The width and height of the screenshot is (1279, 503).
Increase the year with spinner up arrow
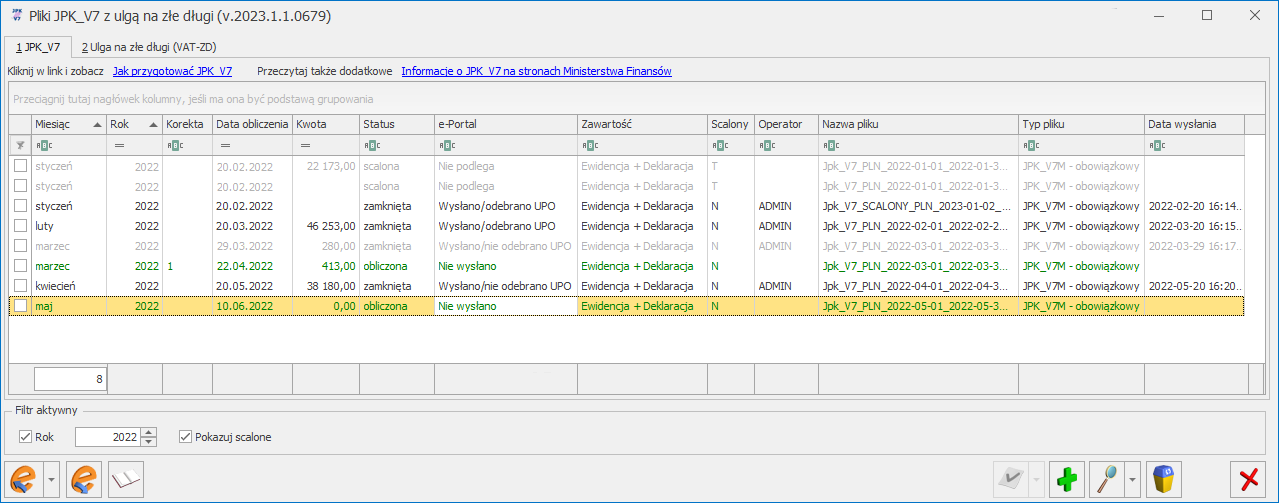pyautogui.click(x=149, y=432)
